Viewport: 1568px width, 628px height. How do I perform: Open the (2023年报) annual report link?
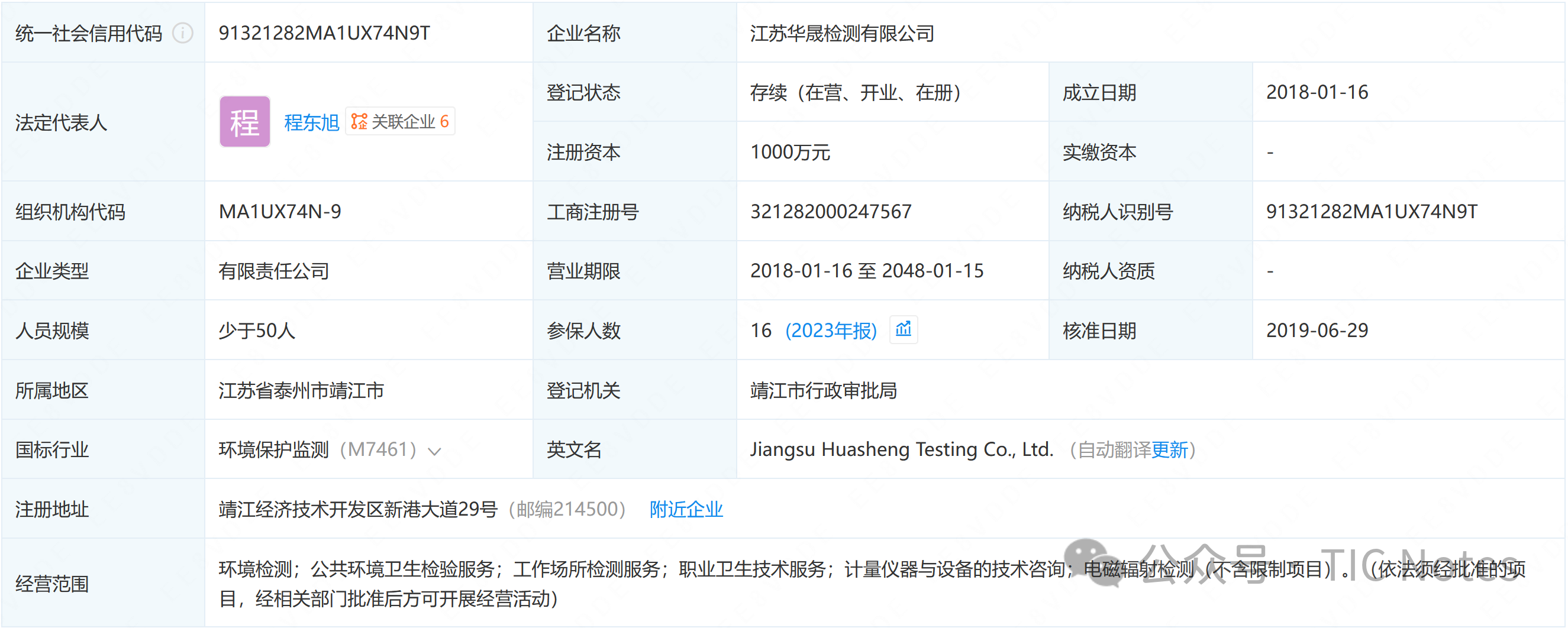tap(831, 331)
